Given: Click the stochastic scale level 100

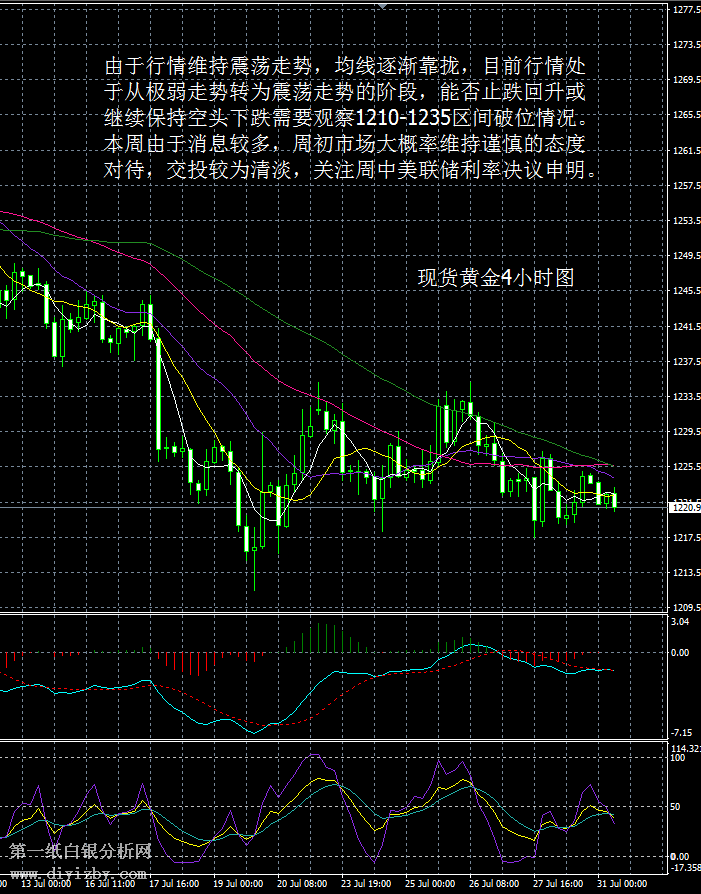Looking at the screenshot, I should point(678,758).
